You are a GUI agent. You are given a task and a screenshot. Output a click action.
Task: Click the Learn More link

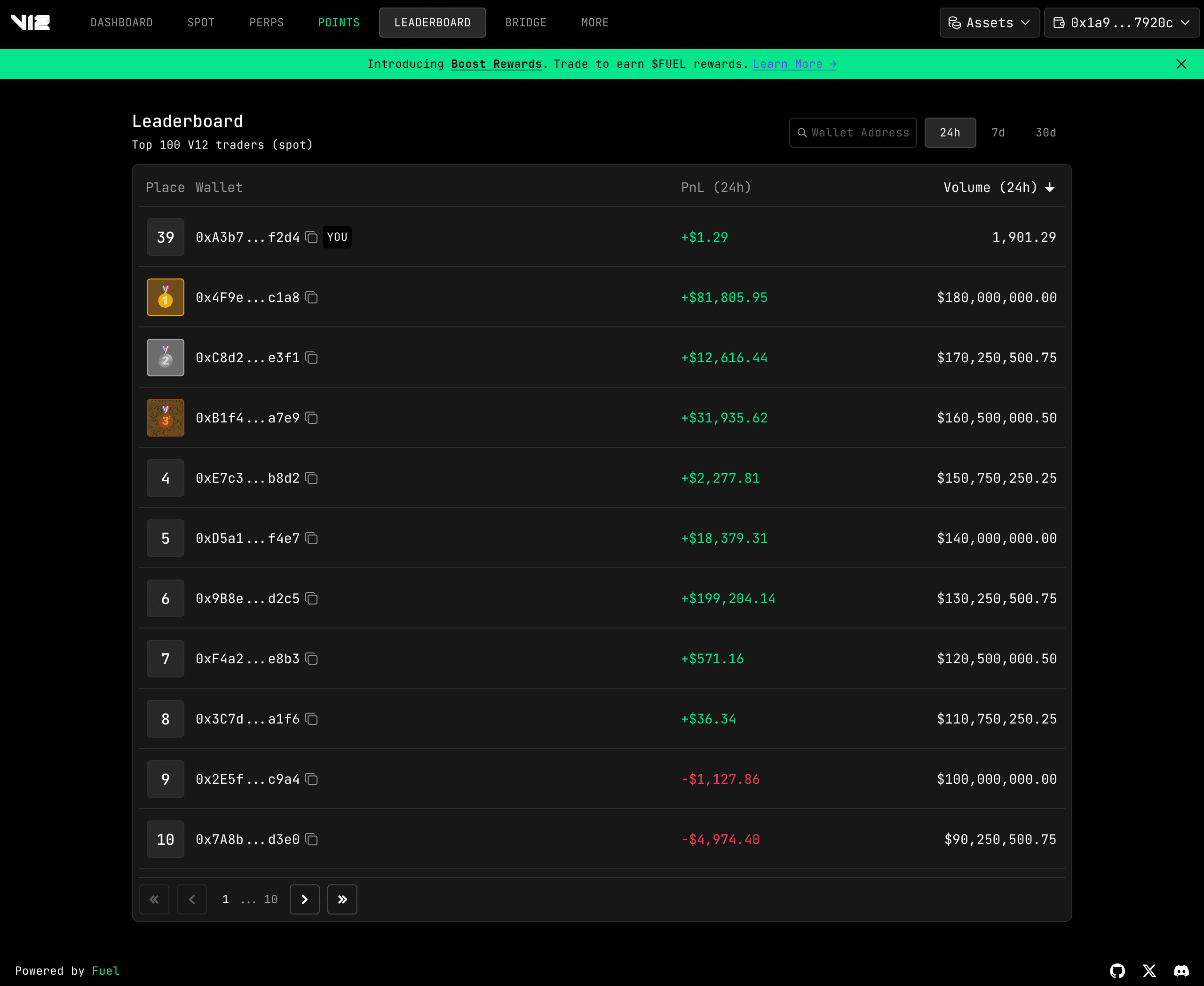(x=794, y=64)
